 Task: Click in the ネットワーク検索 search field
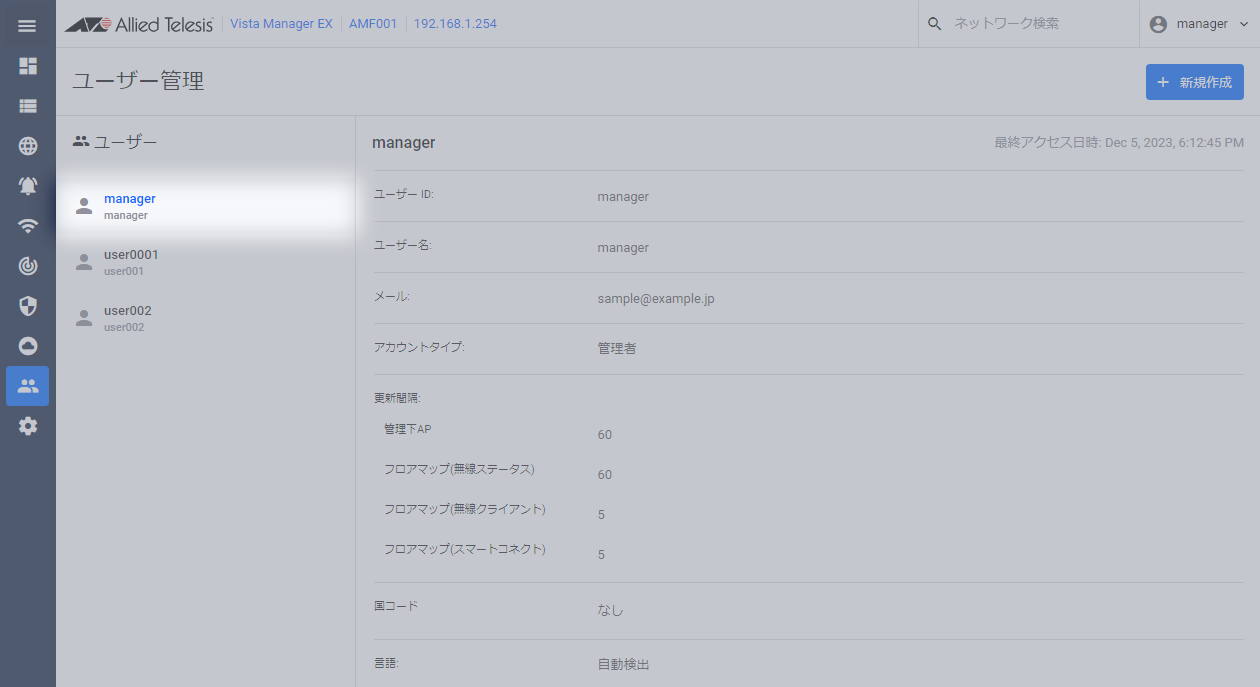(x=1030, y=24)
